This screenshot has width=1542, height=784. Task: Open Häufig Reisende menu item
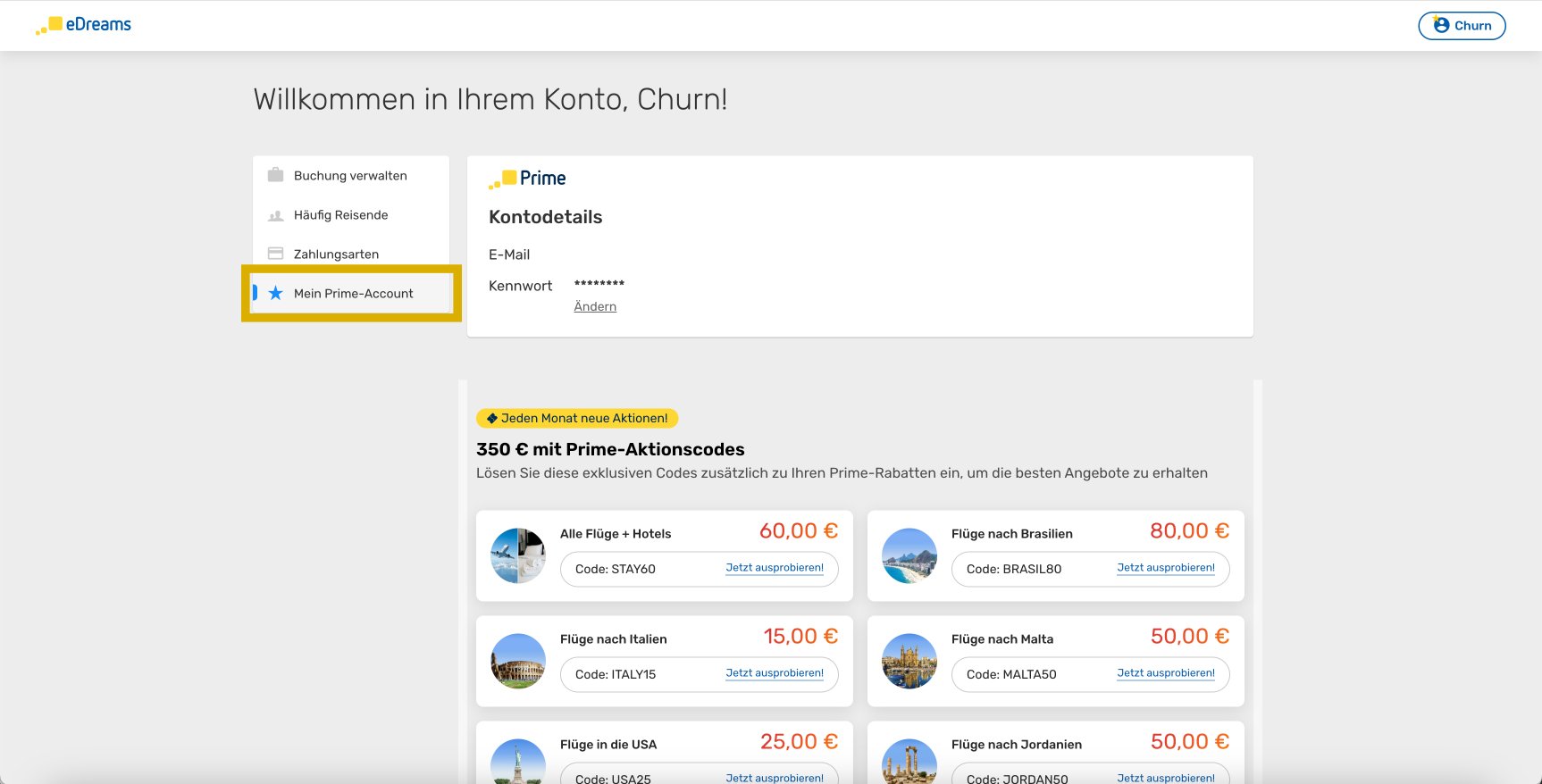click(x=351, y=215)
